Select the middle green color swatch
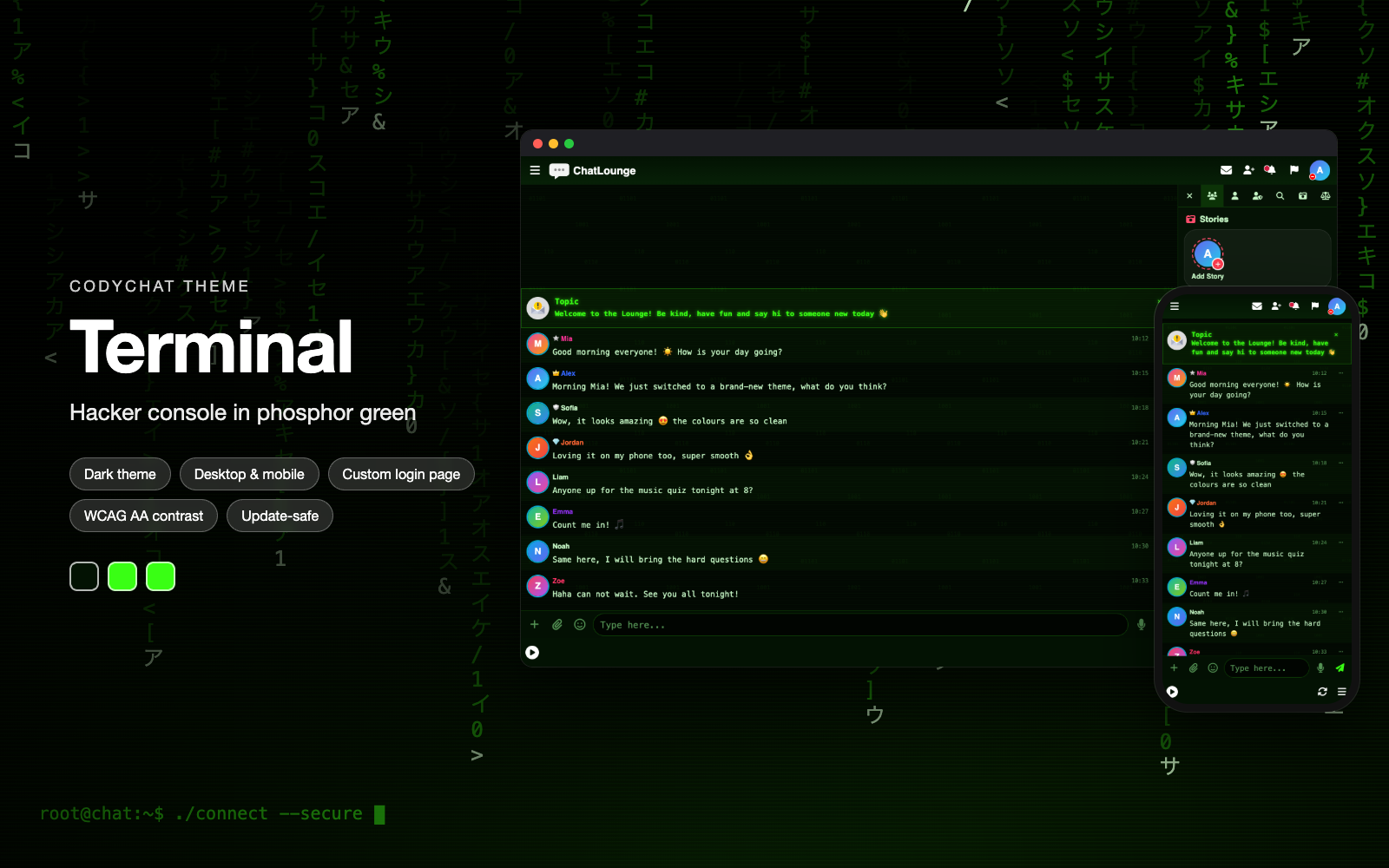The image size is (1389, 868). point(122,576)
